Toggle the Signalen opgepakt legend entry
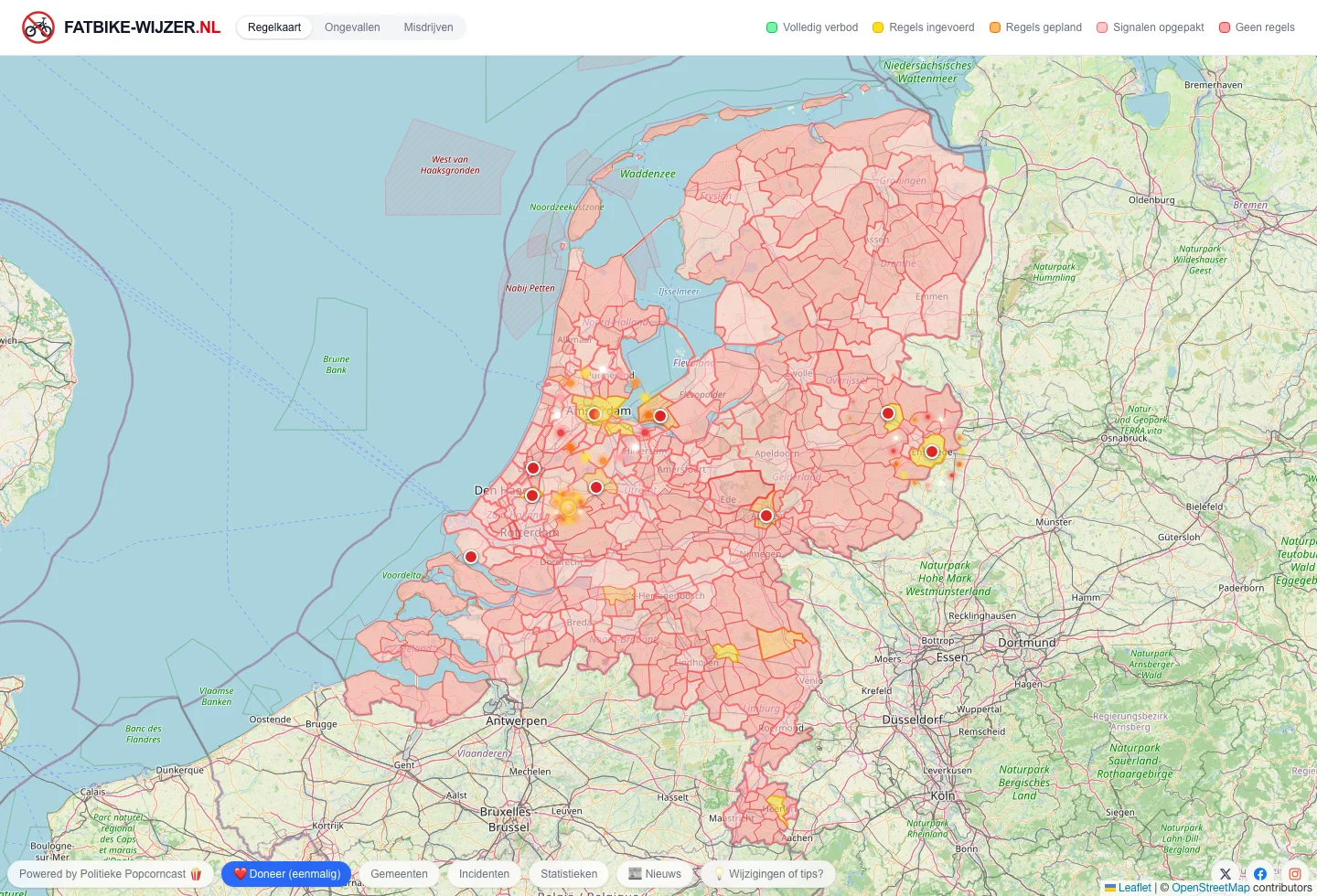1317x896 pixels. (1151, 27)
